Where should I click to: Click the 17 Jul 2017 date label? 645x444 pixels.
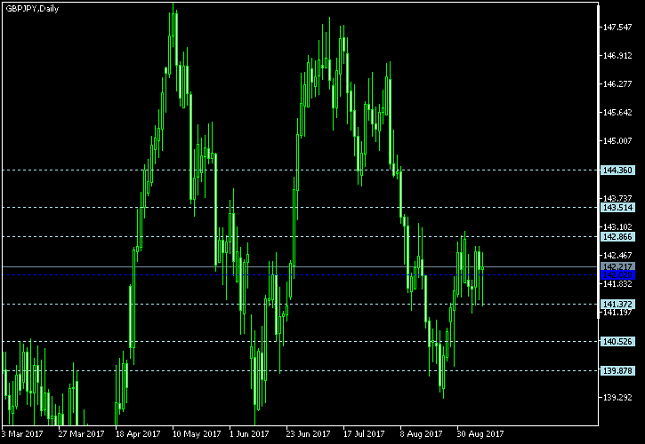click(x=364, y=434)
